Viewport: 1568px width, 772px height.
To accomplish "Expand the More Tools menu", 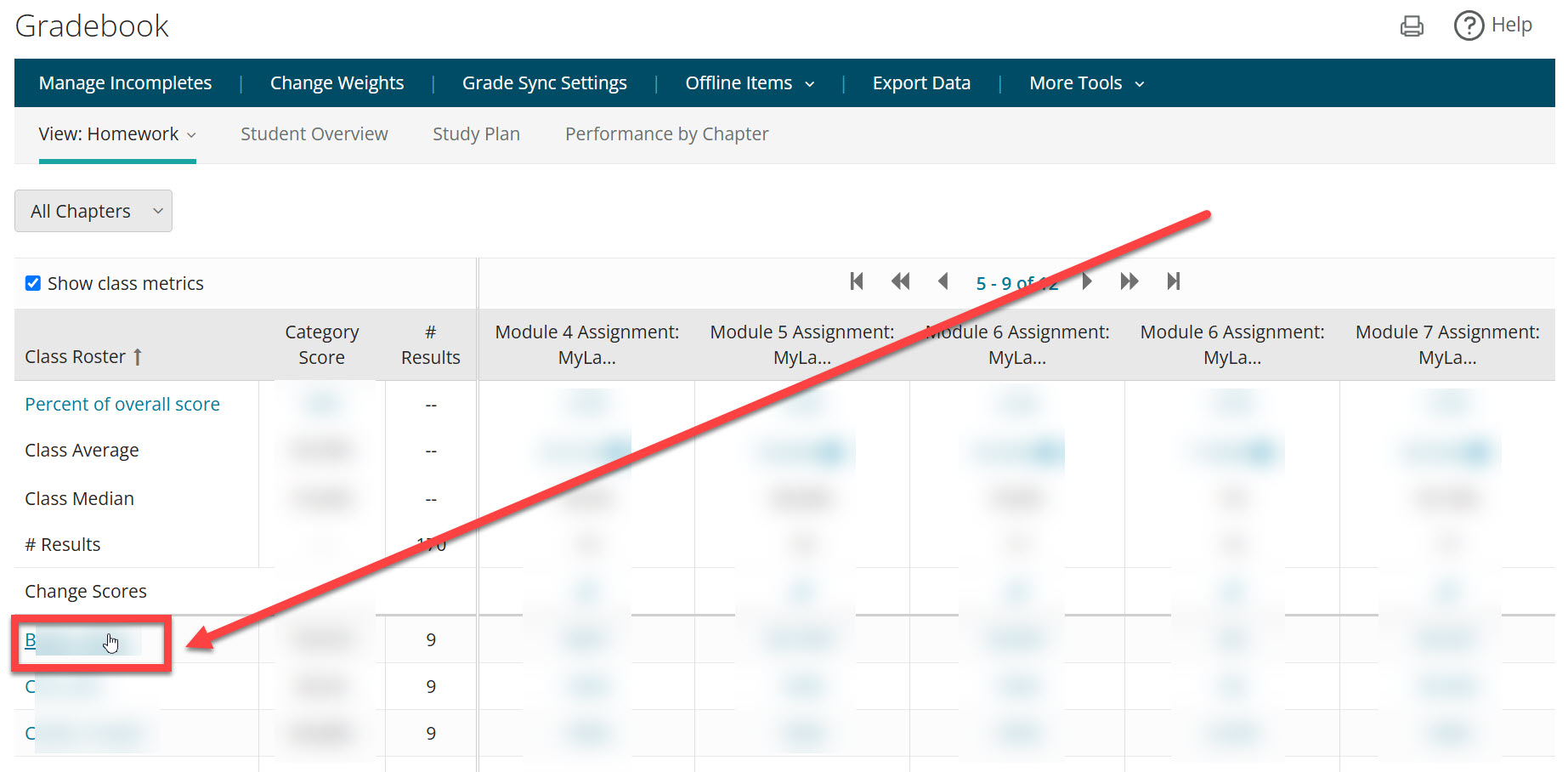I will (1087, 83).
